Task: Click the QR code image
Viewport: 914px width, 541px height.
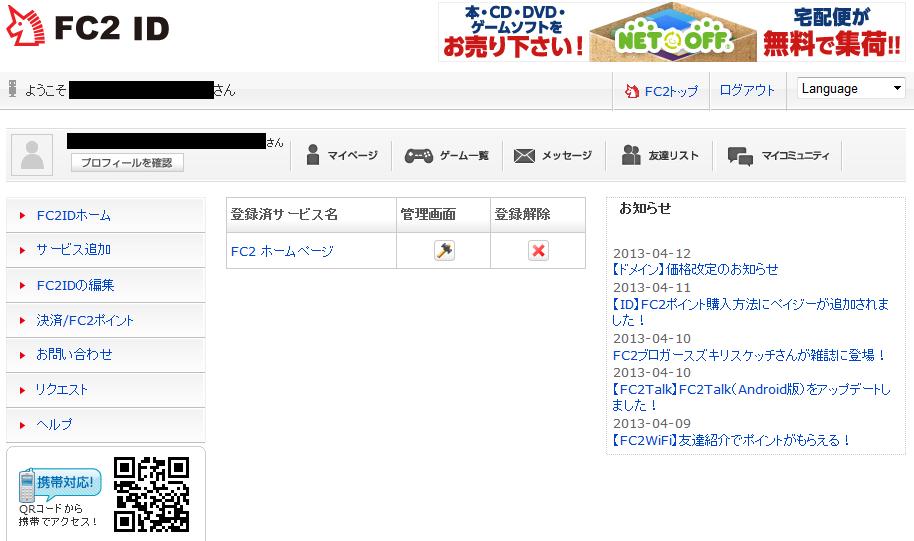Action: coord(152,494)
